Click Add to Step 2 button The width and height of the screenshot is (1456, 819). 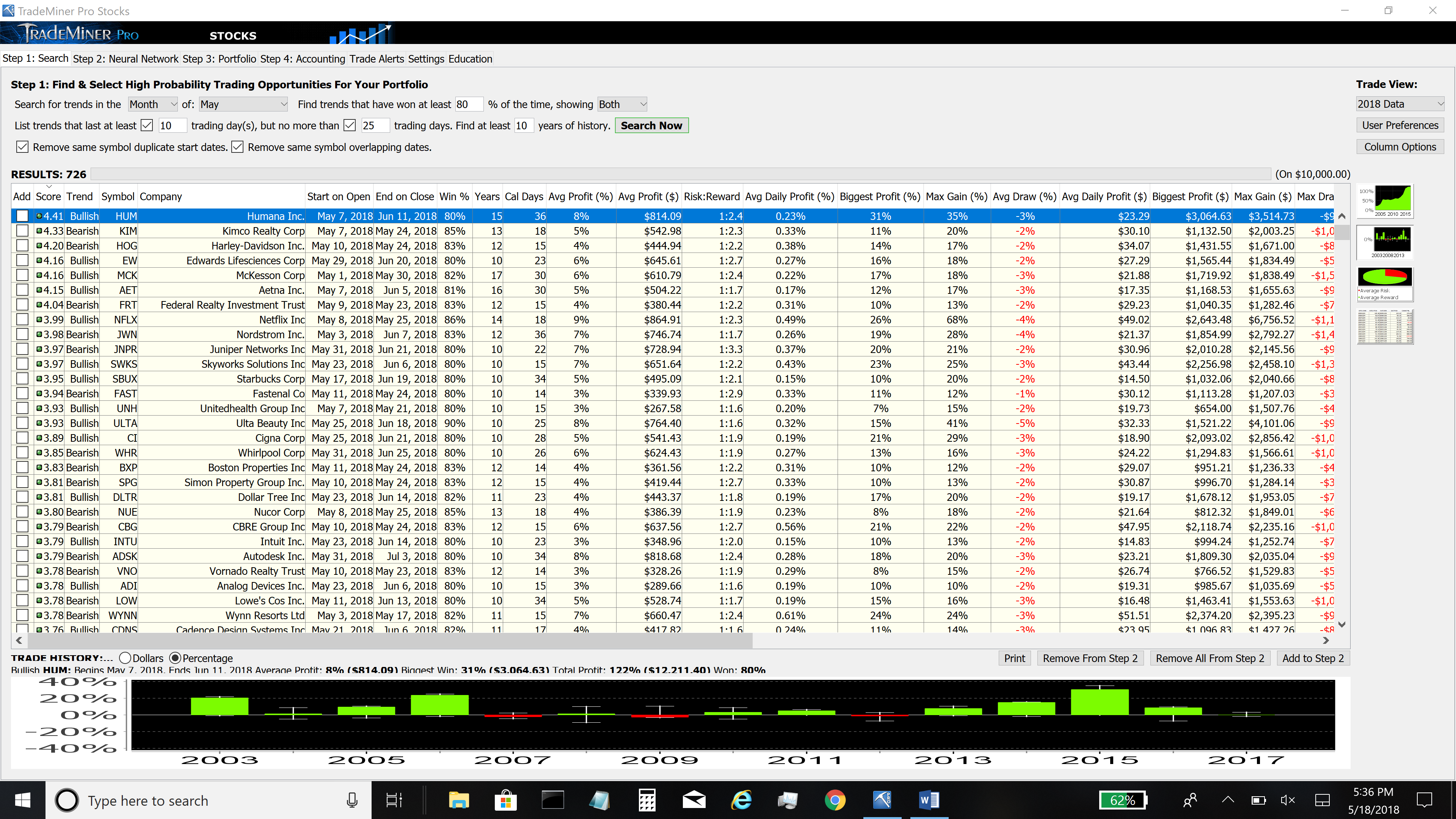1313,658
